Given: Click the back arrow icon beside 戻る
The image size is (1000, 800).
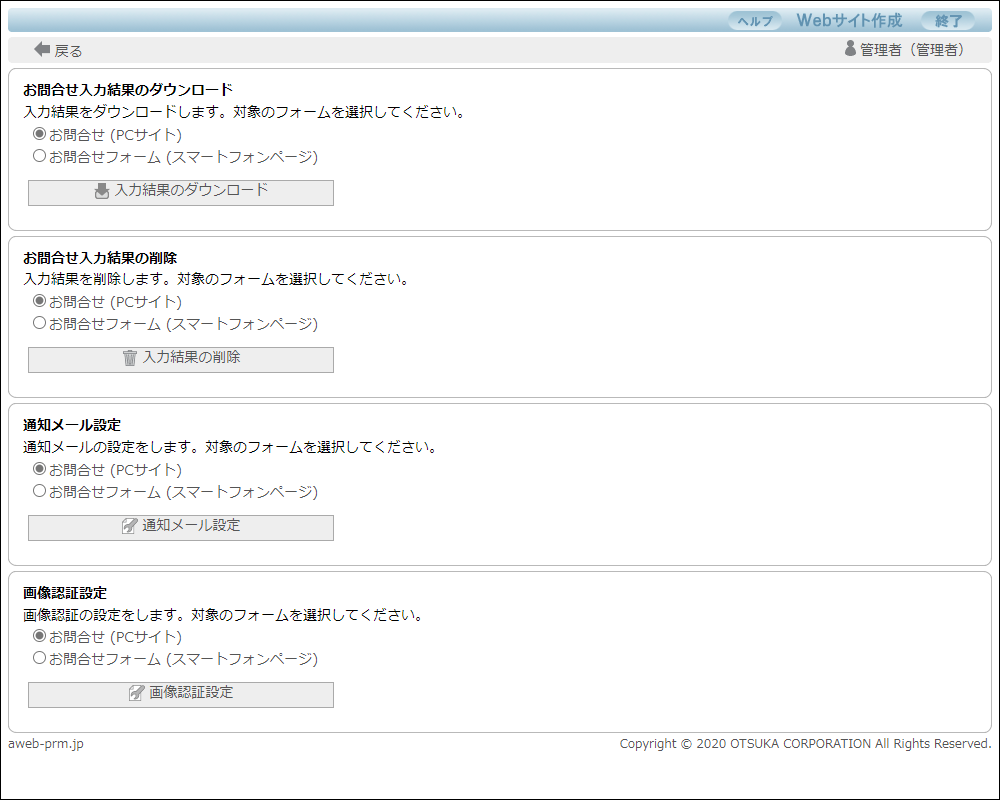Looking at the screenshot, I should 42,49.
